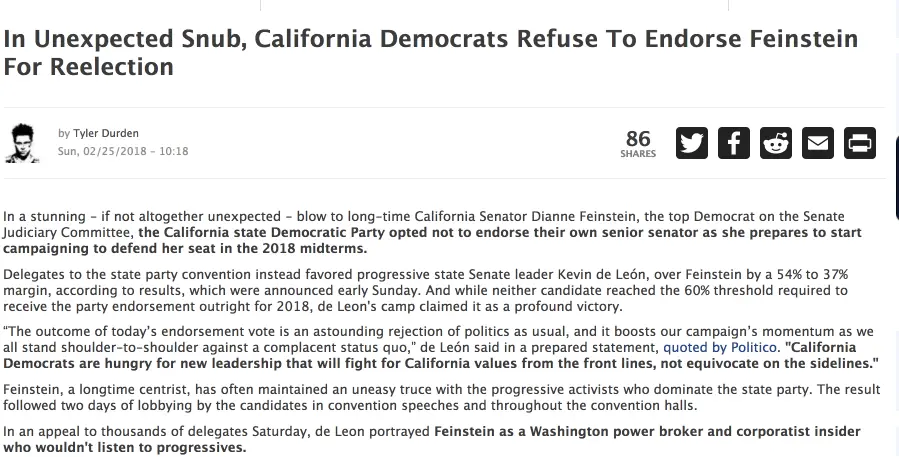This screenshot has width=899, height=457.
Task: Click bold text 'Feinstein as a Washington power broker'
Action: pyautogui.click(x=640, y=431)
